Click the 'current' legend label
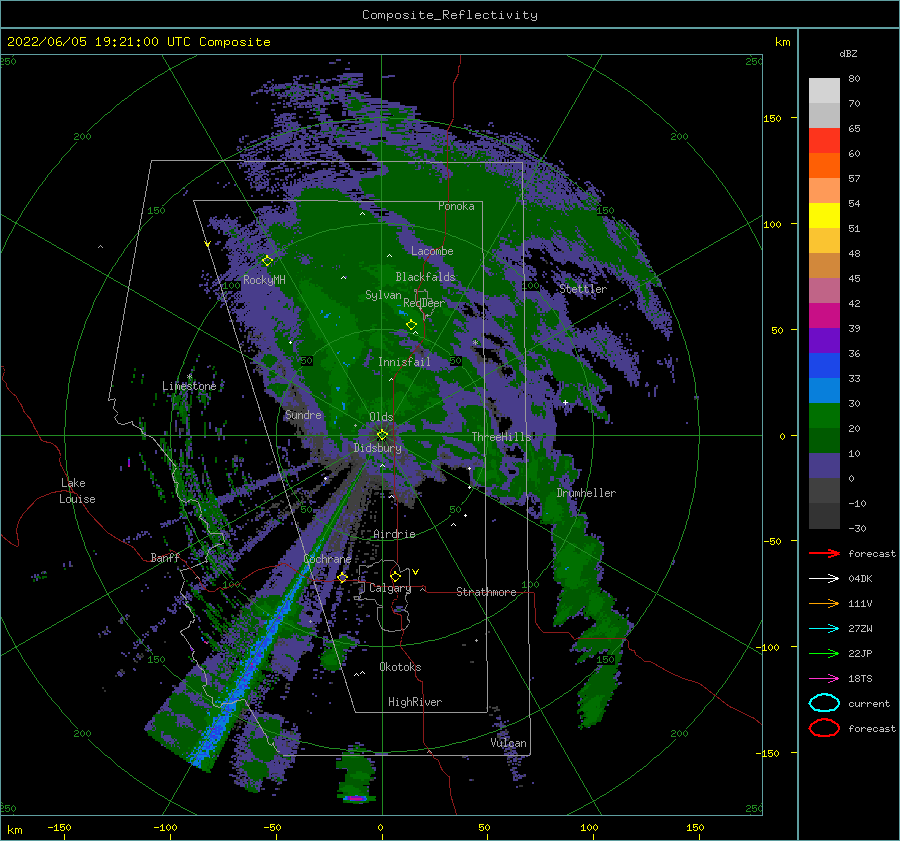 click(x=868, y=704)
